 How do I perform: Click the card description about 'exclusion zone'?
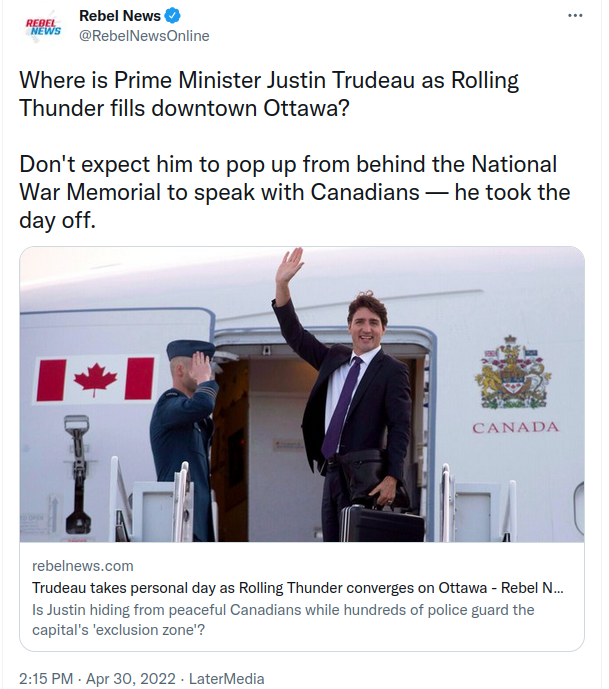[x=283, y=620]
